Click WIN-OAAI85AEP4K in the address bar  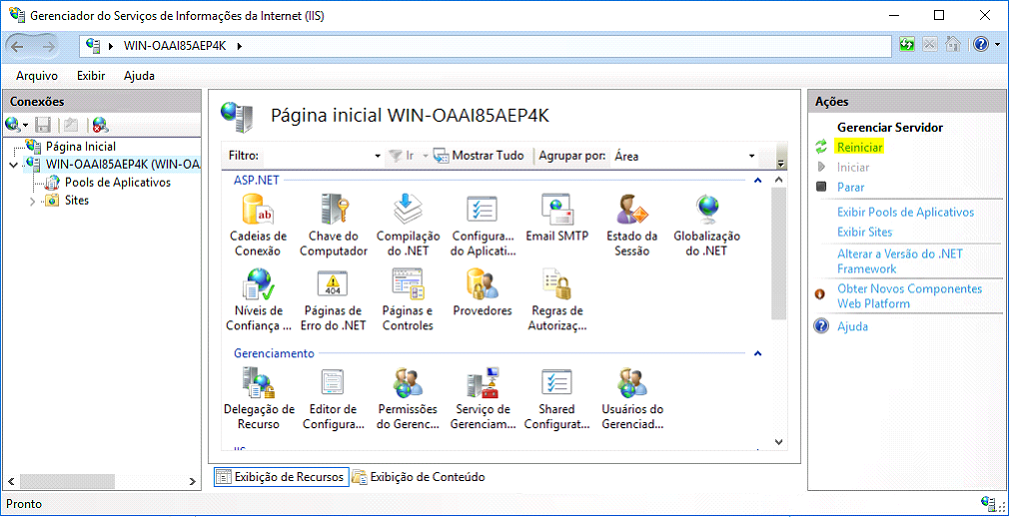tap(174, 46)
